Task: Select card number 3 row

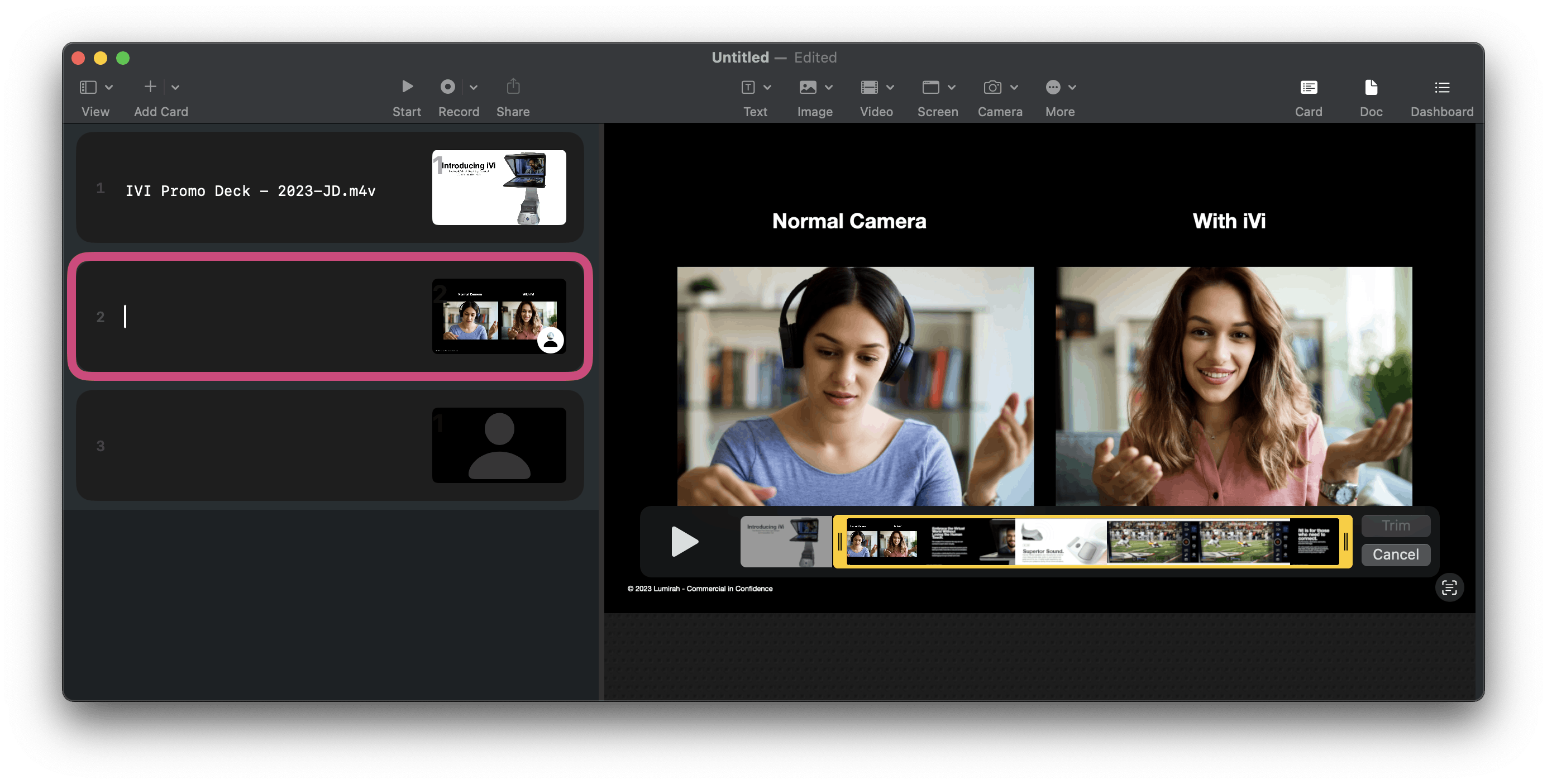Action: tap(330, 446)
